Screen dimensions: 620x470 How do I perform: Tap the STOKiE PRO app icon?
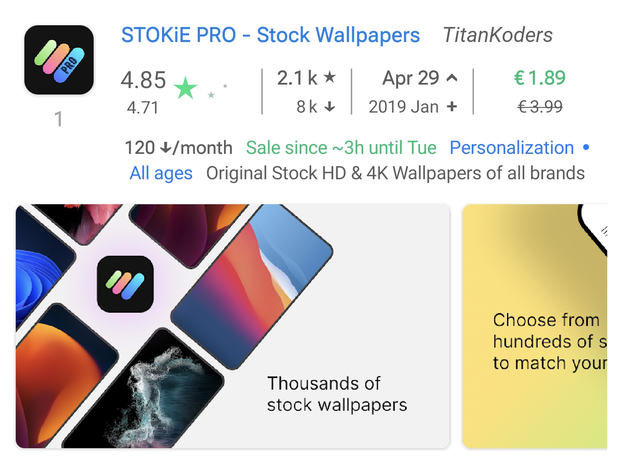(x=59, y=60)
